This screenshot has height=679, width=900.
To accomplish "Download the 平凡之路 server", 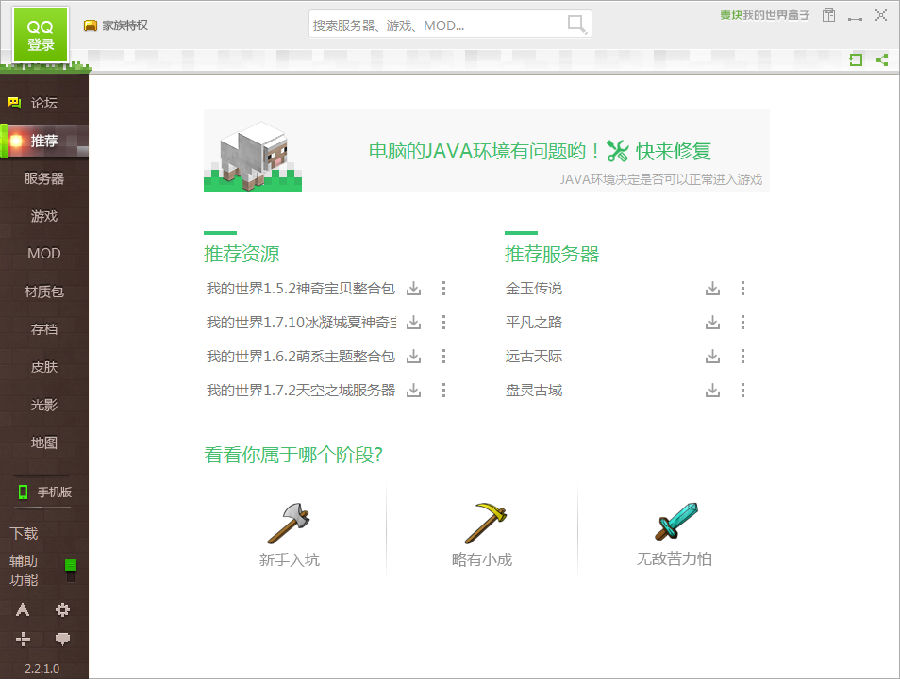I will tap(713, 322).
